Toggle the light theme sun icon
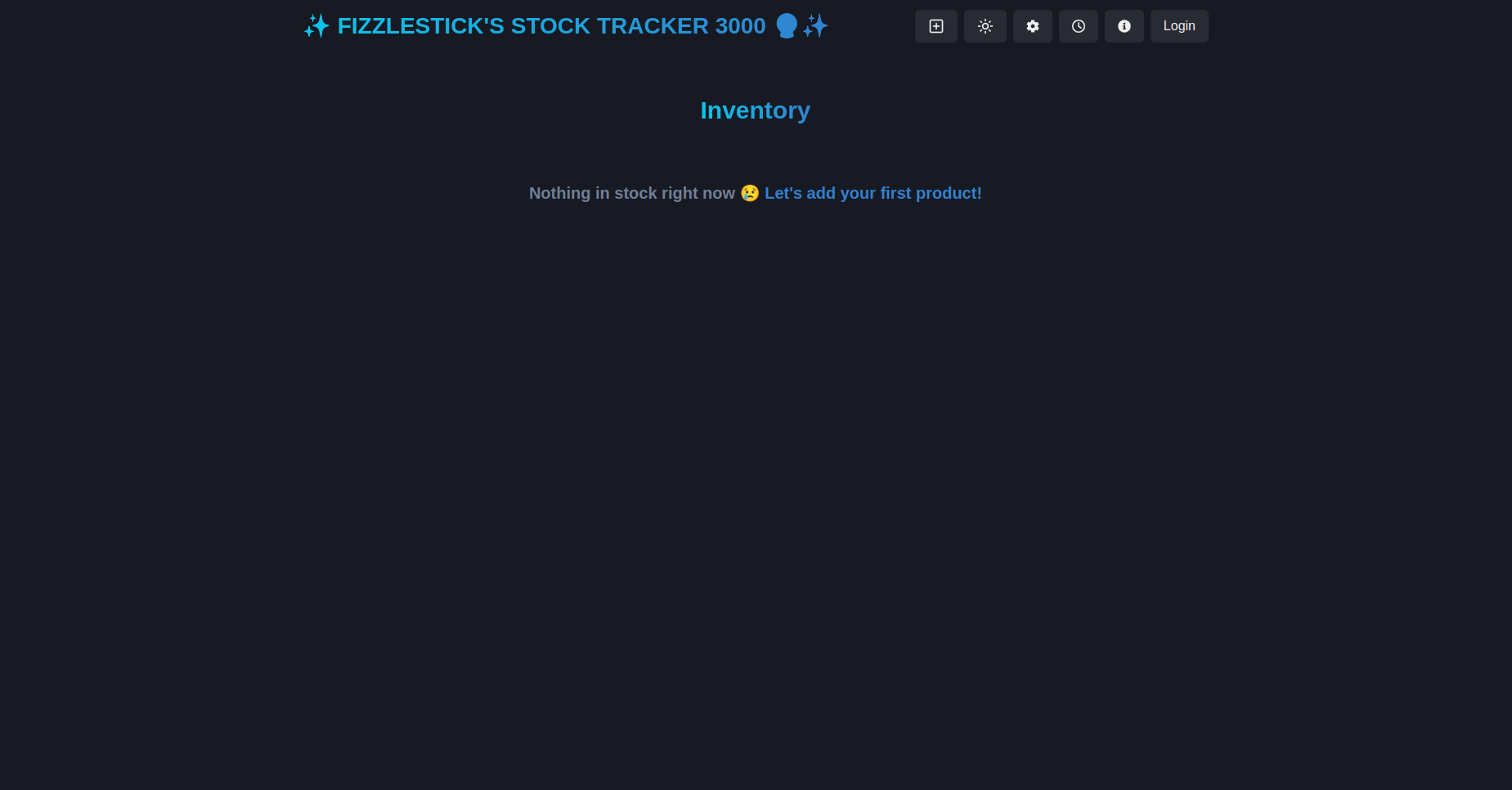Viewport: 1512px width, 790px height. [985, 26]
